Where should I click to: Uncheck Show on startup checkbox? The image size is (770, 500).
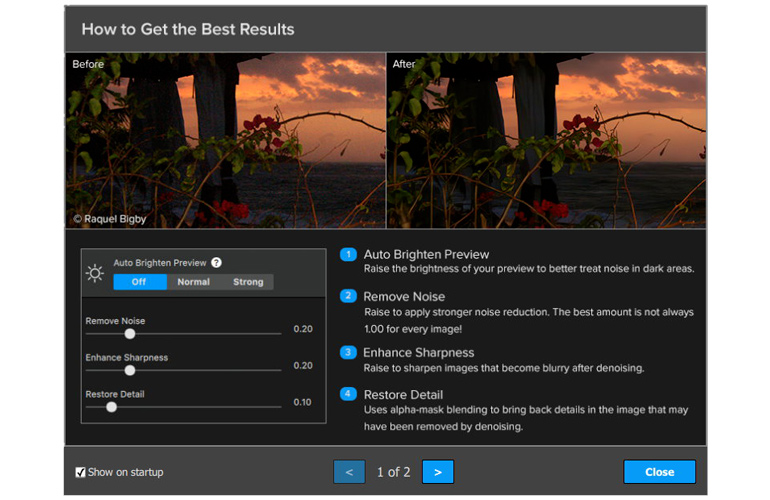click(x=80, y=472)
